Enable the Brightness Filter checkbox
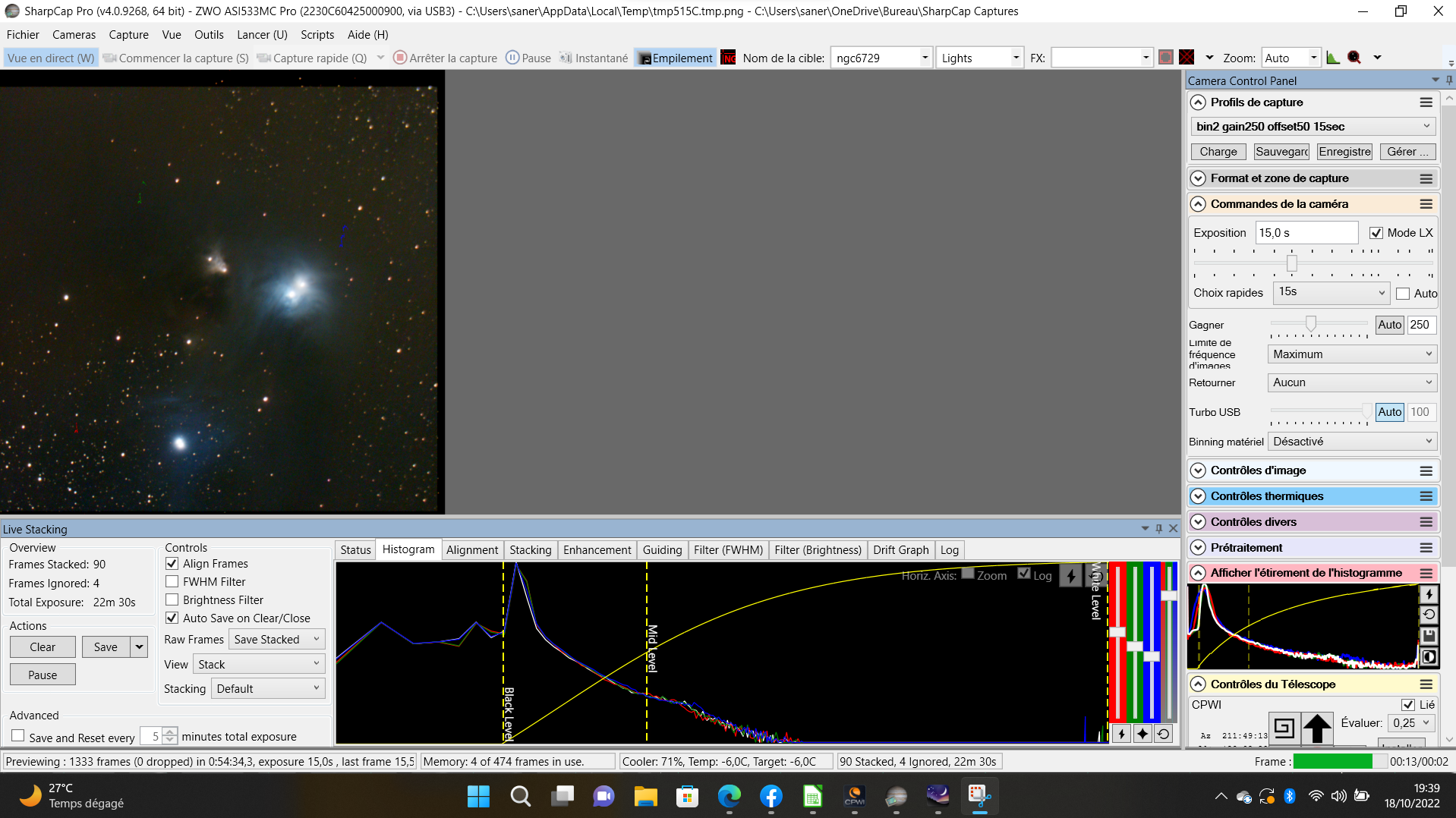The image size is (1456, 818). 172,600
